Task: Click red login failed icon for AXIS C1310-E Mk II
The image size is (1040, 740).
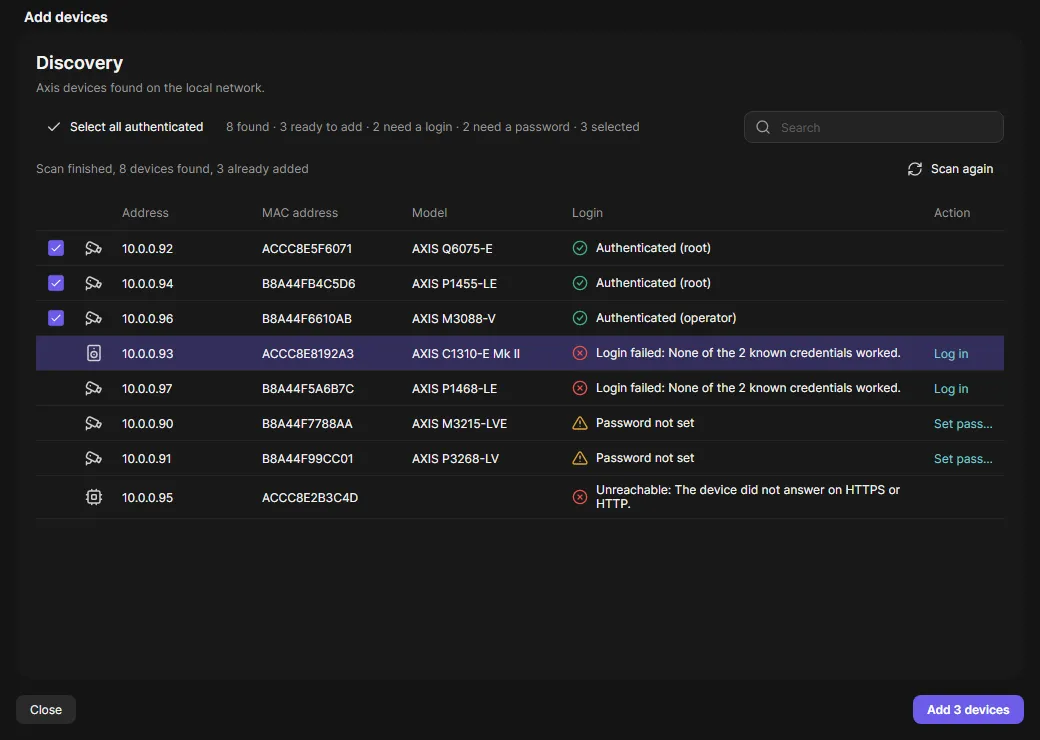Action: 580,353
